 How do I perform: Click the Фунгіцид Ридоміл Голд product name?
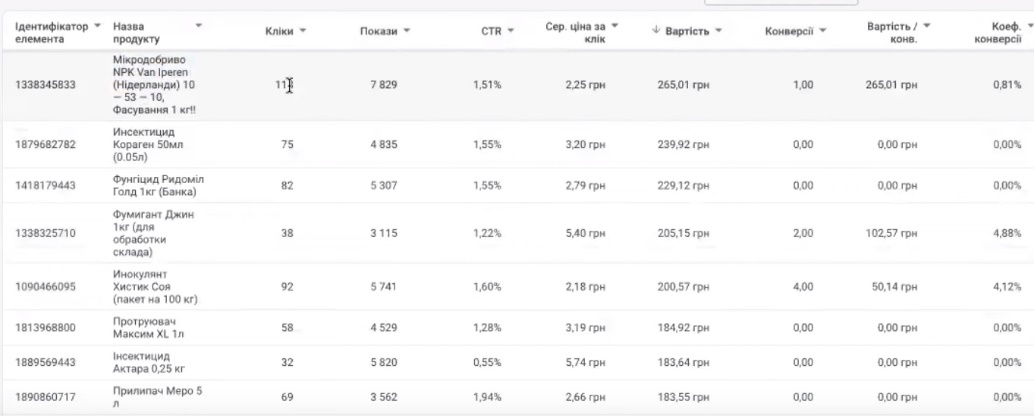[158, 185]
